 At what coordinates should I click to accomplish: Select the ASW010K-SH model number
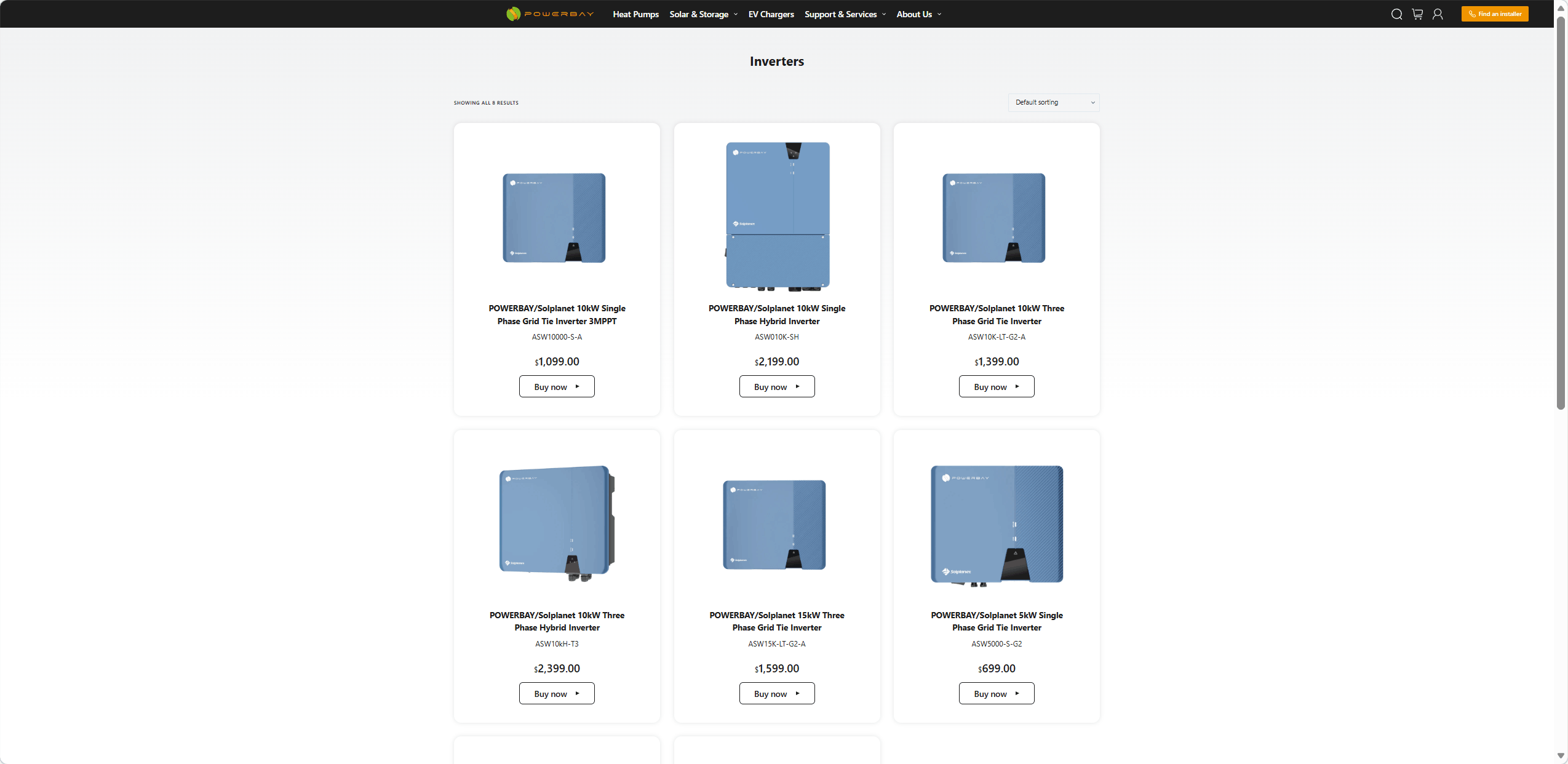coord(777,337)
